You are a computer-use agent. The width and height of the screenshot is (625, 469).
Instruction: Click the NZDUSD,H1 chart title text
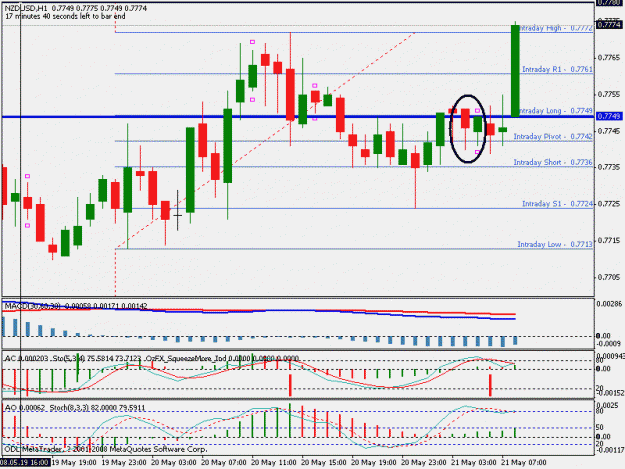point(26,8)
